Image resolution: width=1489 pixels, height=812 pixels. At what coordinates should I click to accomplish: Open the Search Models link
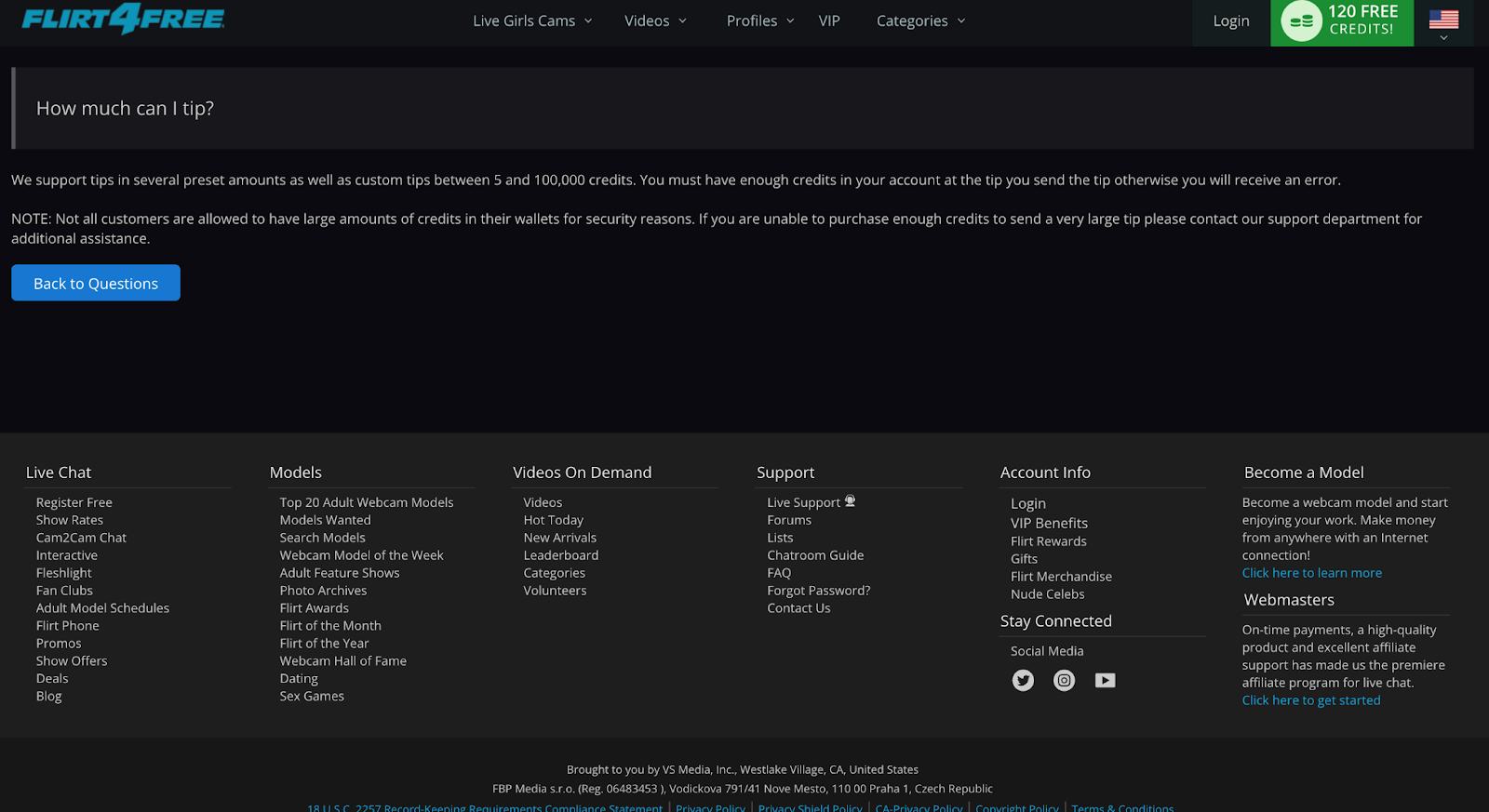click(323, 538)
